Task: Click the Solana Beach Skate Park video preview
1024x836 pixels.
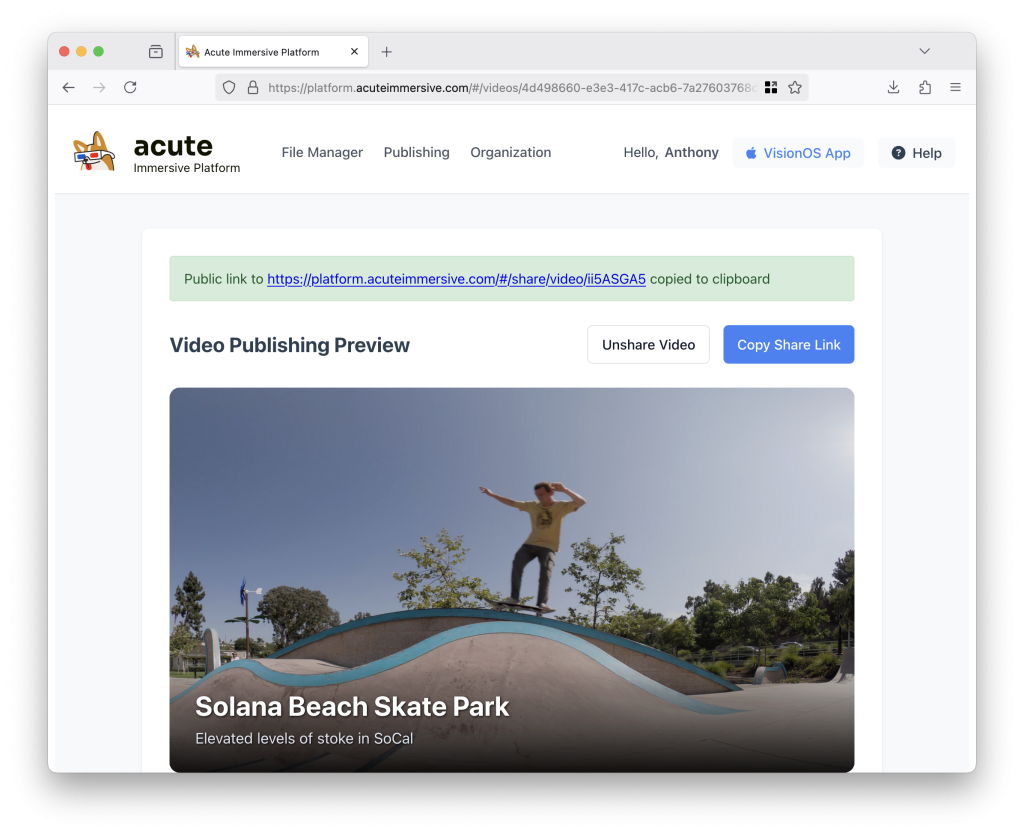Action: (x=512, y=580)
